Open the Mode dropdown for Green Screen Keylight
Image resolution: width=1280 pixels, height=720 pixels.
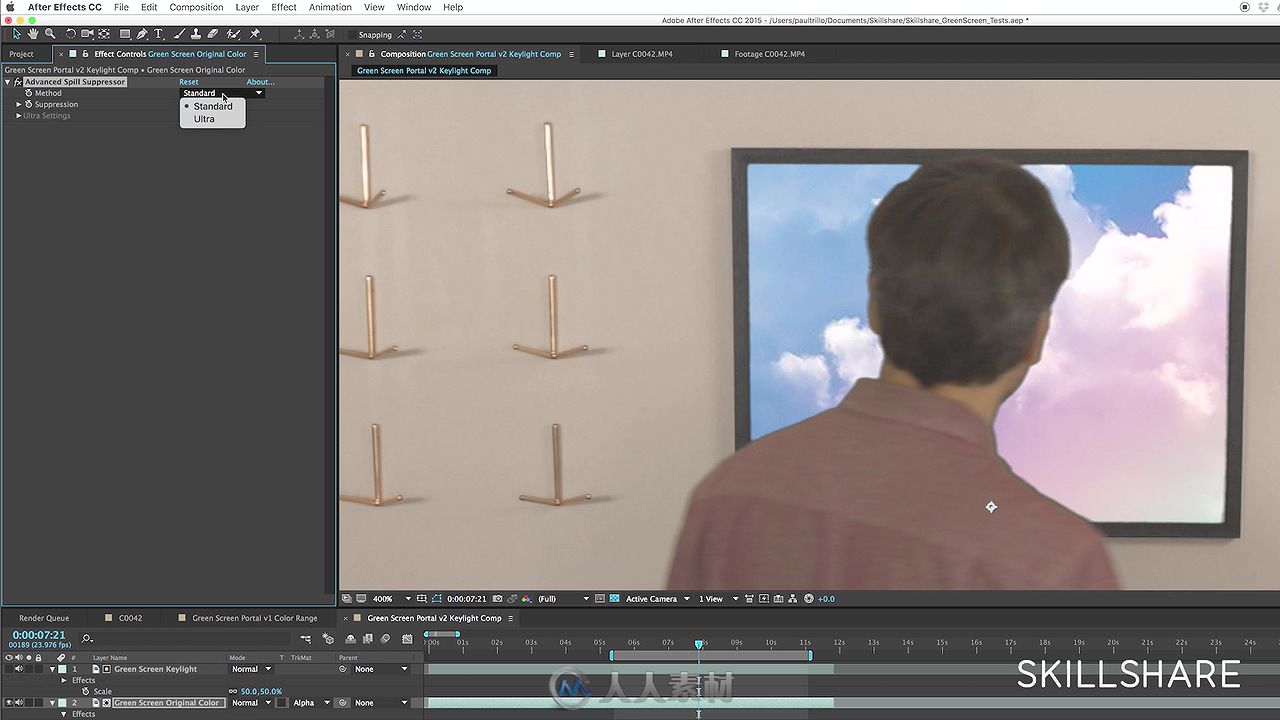click(251, 669)
